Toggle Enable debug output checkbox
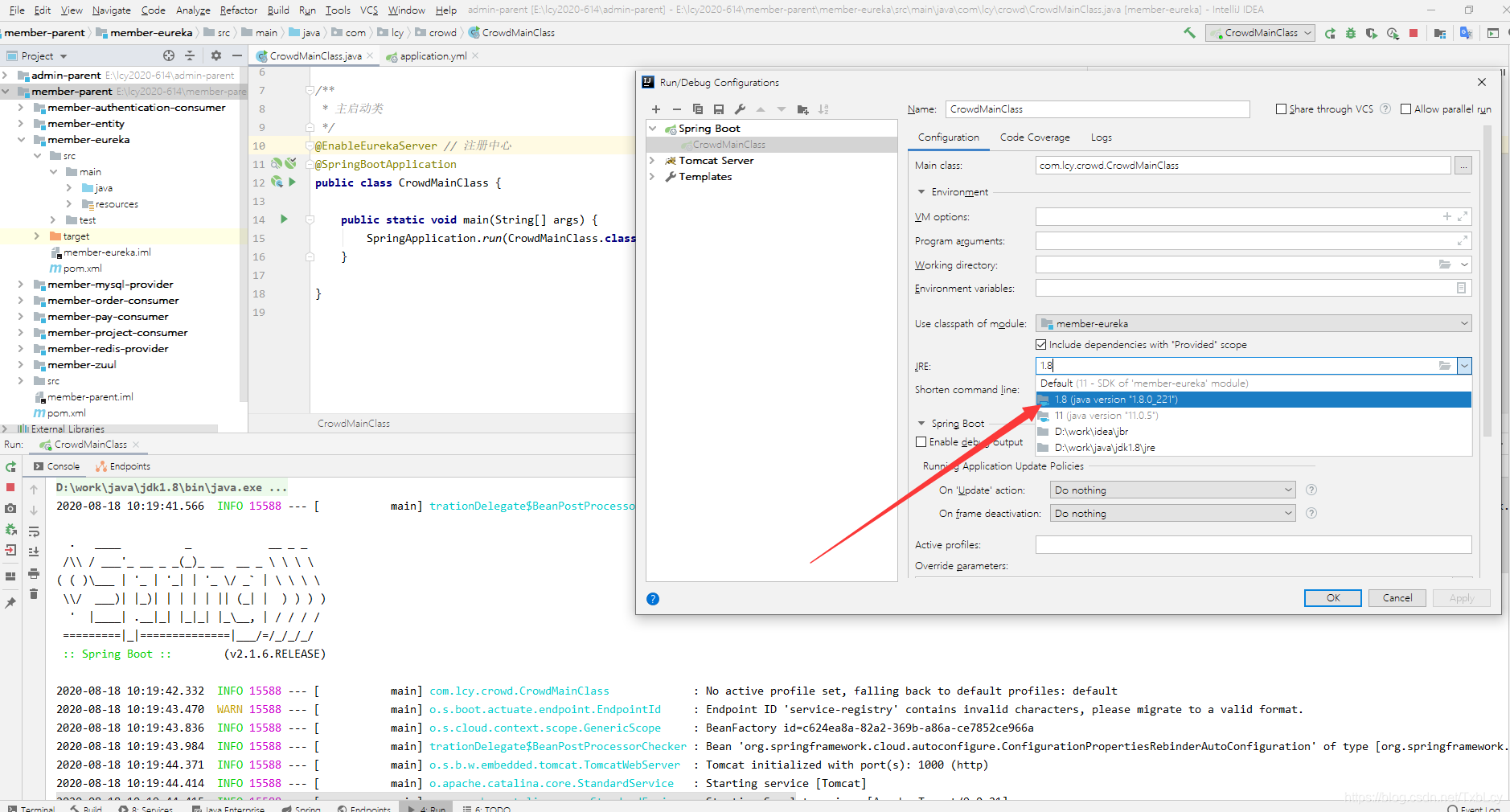Viewport: 1510px width, 812px height. pos(921,442)
